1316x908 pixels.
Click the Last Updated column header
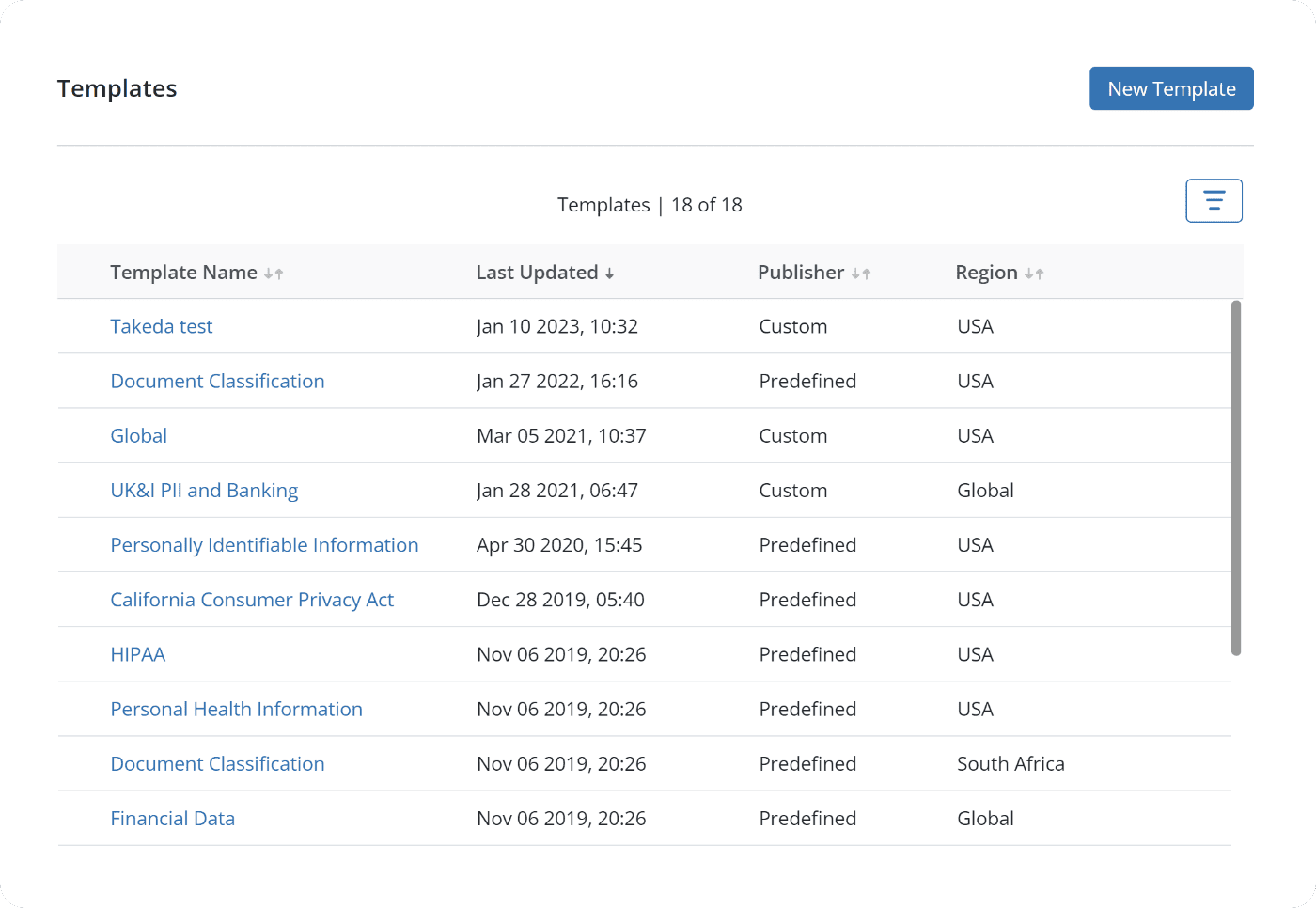[x=537, y=273]
